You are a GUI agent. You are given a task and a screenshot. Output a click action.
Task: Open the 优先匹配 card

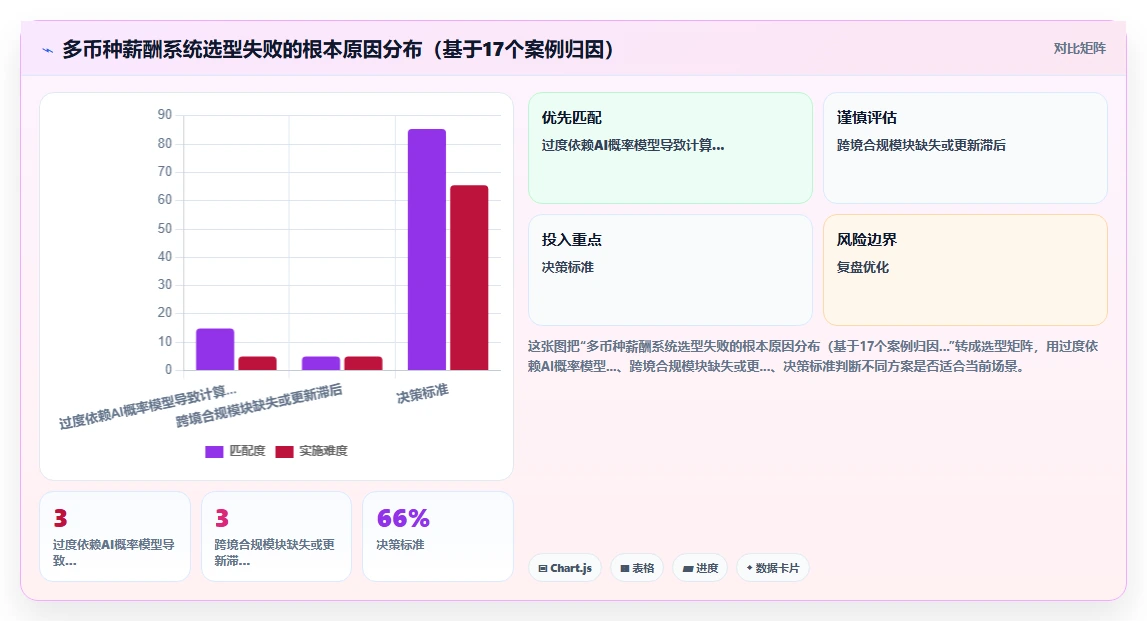tap(670, 148)
